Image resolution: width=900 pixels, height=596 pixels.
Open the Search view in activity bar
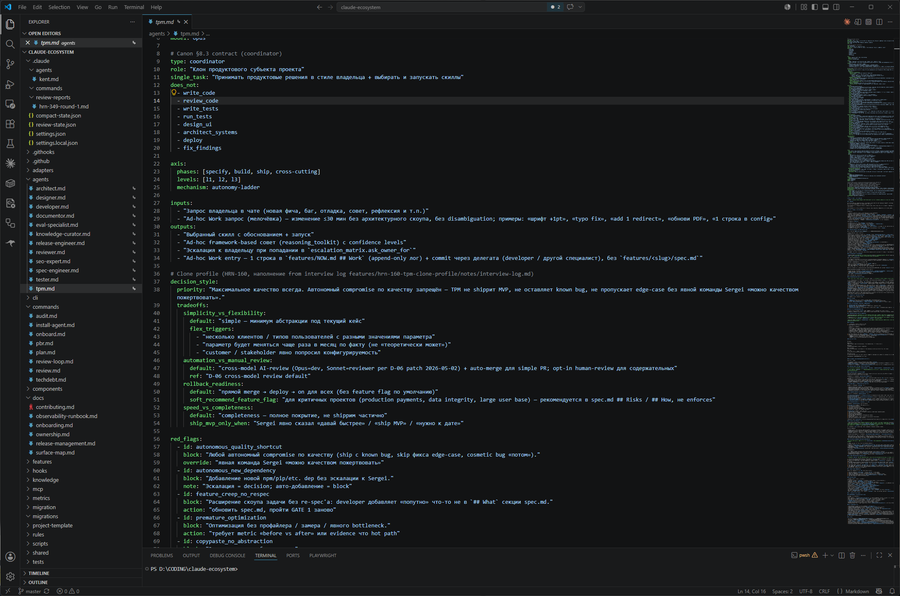click(10, 44)
